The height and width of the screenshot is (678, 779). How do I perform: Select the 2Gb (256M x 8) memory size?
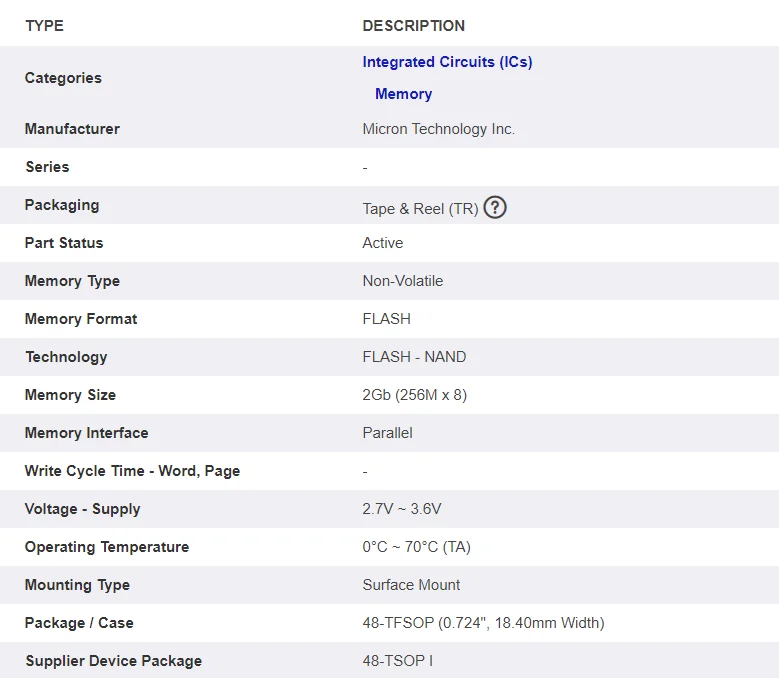[414, 395]
